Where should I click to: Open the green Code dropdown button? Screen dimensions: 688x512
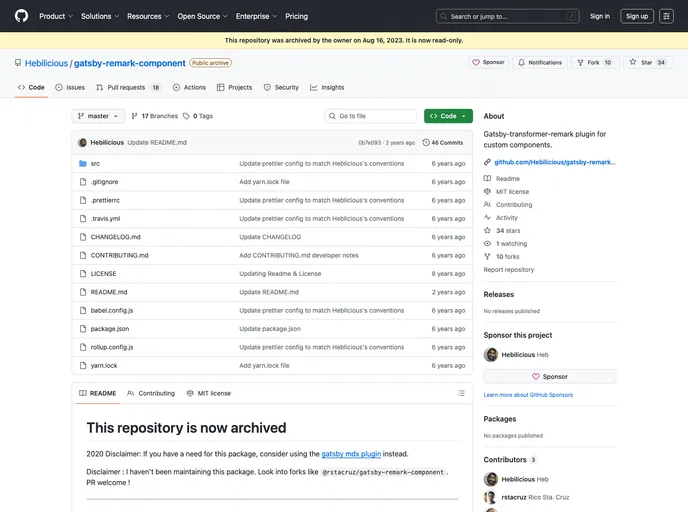(x=448, y=116)
